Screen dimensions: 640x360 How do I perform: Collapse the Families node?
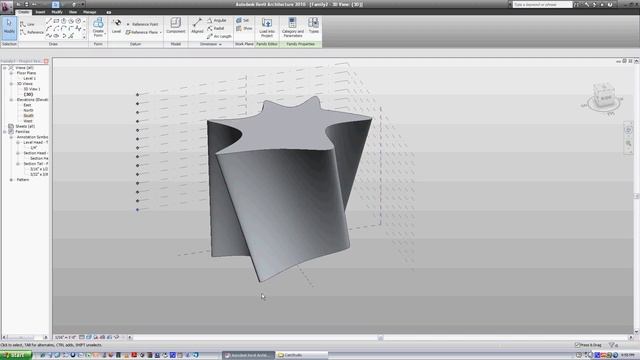click(x=4, y=132)
